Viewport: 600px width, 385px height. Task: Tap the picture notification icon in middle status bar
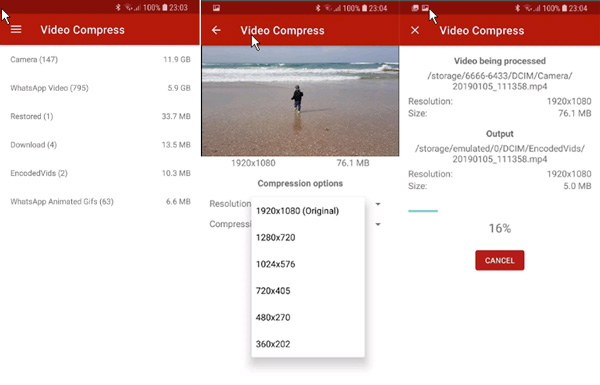coord(216,8)
